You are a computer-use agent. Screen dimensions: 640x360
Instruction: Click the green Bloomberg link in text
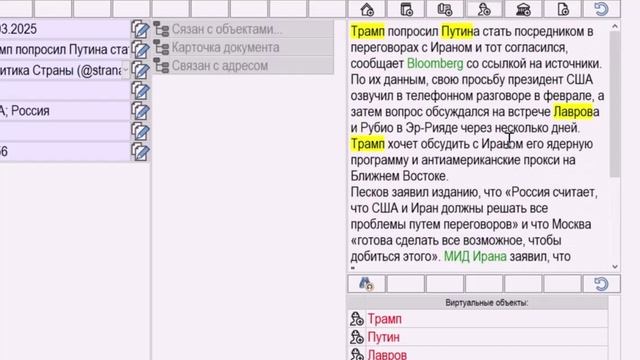click(x=435, y=64)
